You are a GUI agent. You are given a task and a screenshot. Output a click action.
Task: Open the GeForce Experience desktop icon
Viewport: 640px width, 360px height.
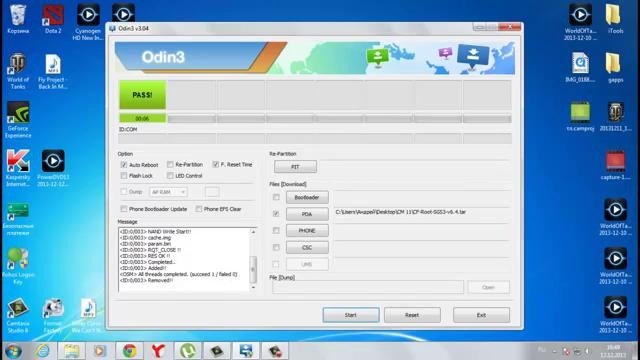[x=18, y=120]
